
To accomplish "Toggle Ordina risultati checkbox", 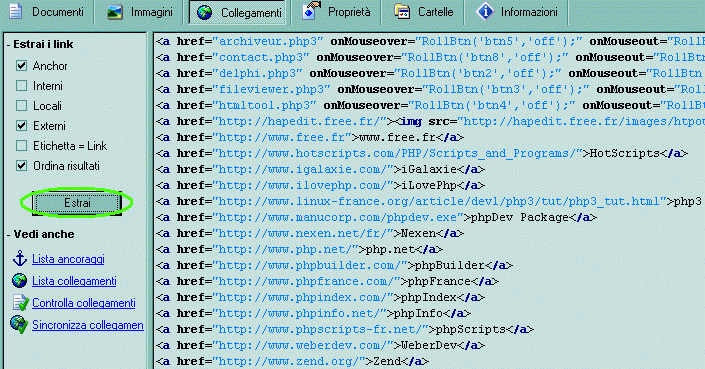I will (21, 166).
